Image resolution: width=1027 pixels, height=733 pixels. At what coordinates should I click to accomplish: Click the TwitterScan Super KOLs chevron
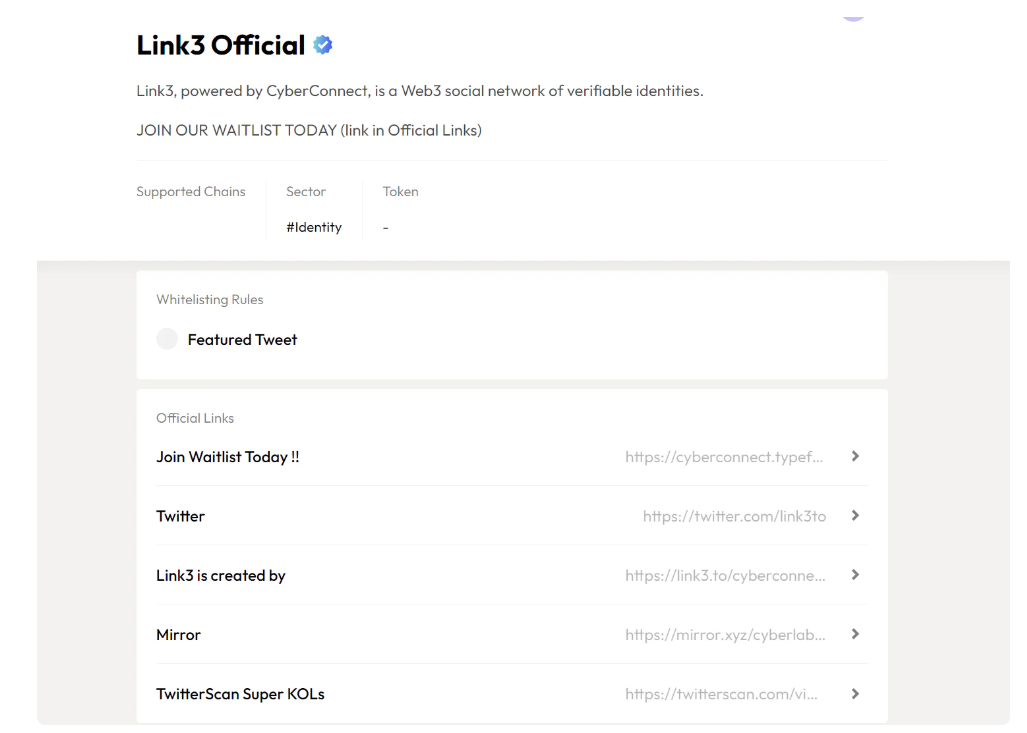pyautogui.click(x=855, y=694)
